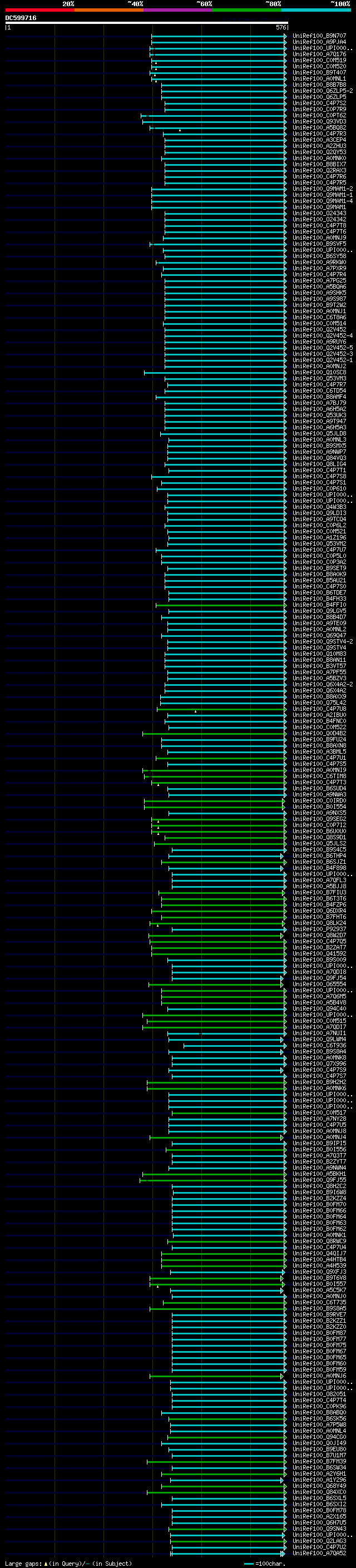Select the UniRef100_B6THP4 label
Viewport: 356px width, 1568px height.
[x=319, y=856]
